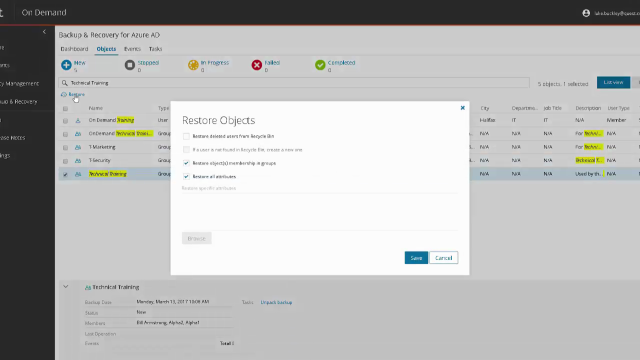
Task: Deselect the Technical Training row checkbox
Action: 65,174
